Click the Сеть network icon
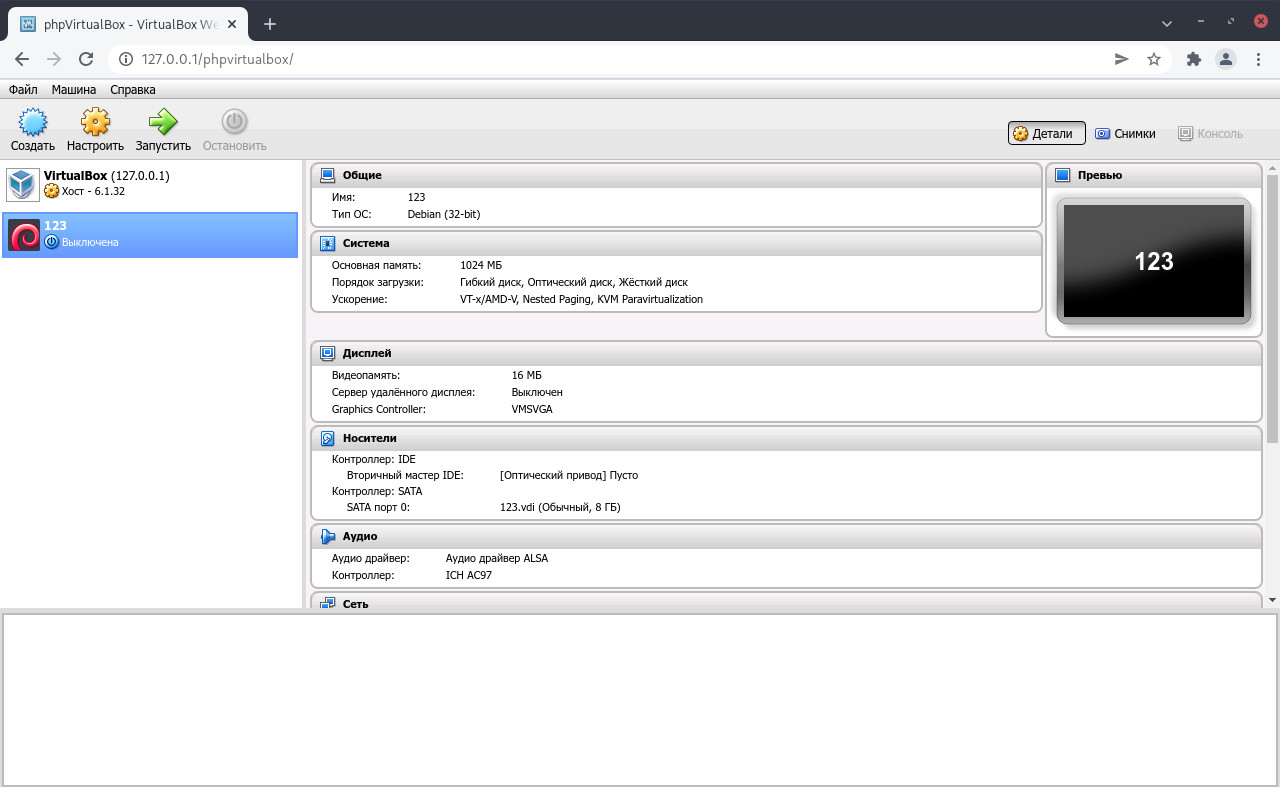The width and height of the screenshot is (1280, 787). coord(327,604)
